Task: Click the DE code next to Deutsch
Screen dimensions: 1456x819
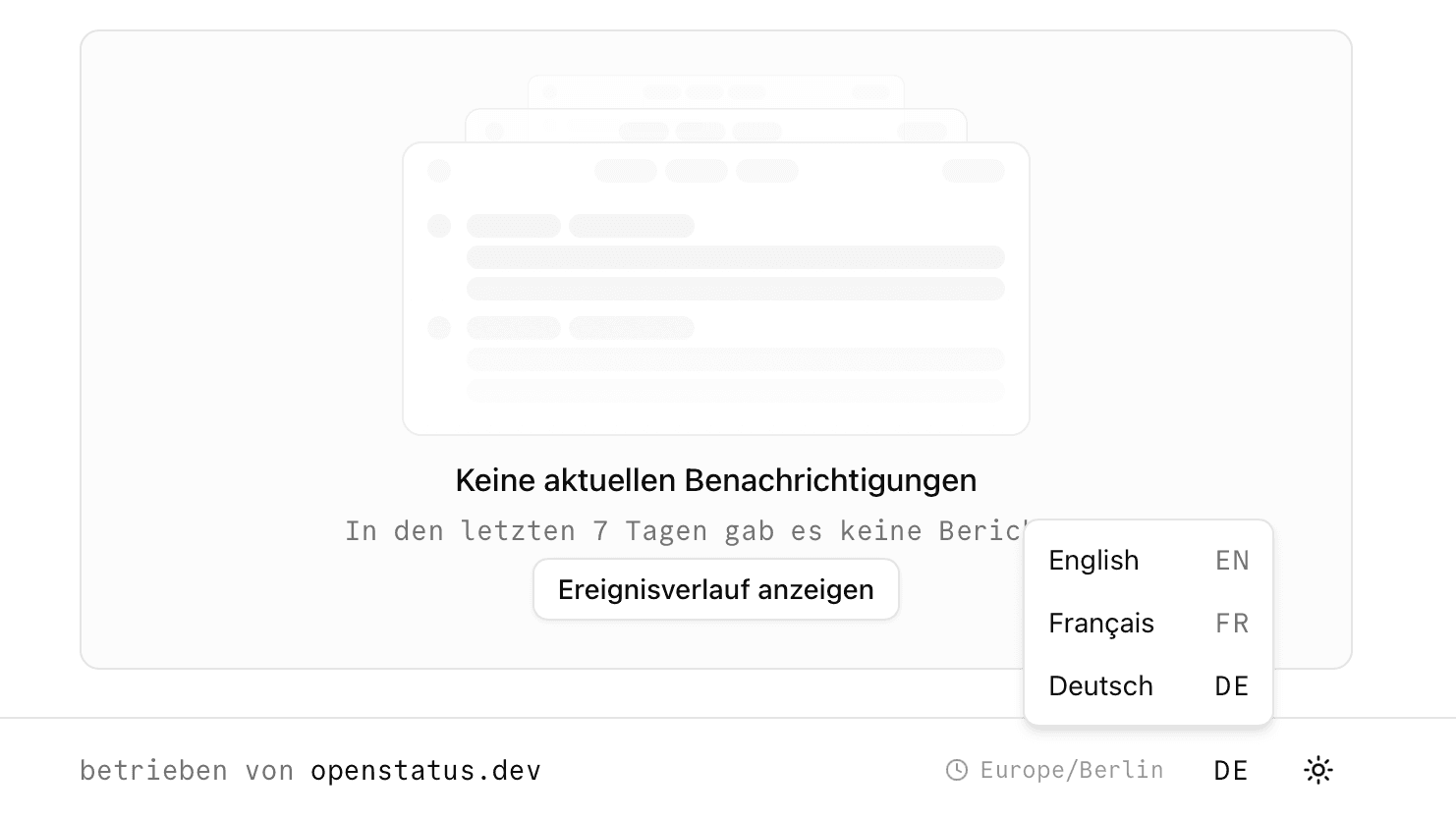Action: tap(1230, 685)
